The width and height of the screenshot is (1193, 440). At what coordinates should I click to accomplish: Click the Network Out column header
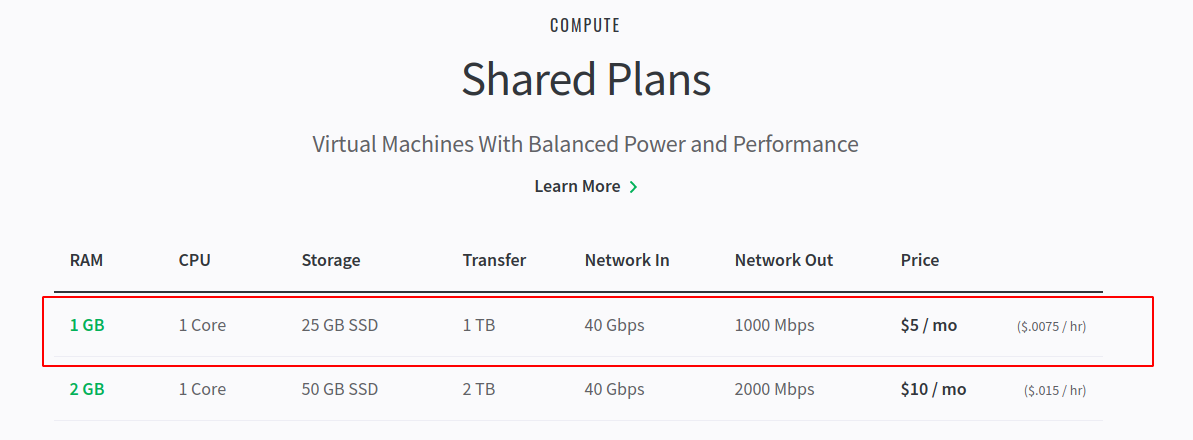coord(784,260)
